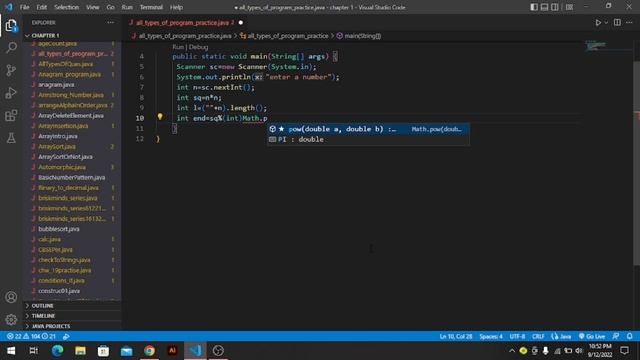Image resolution: width=640 pixels, height=360 pixels.
Task: Open the notifications bell in status bar
Action: pyautogui.click(x=629, y=336)
